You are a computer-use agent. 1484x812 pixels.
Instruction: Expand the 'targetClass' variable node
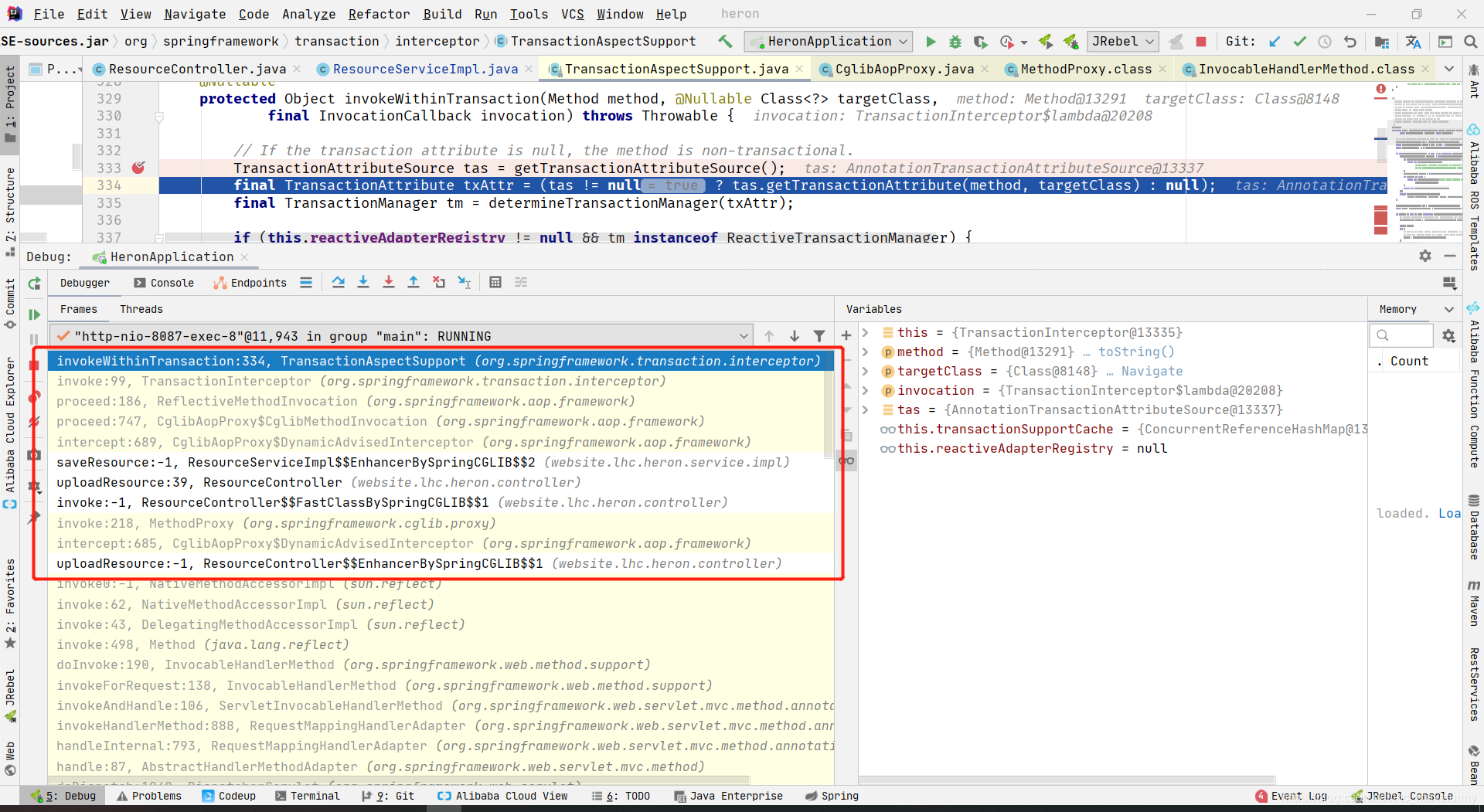[866, 371]
